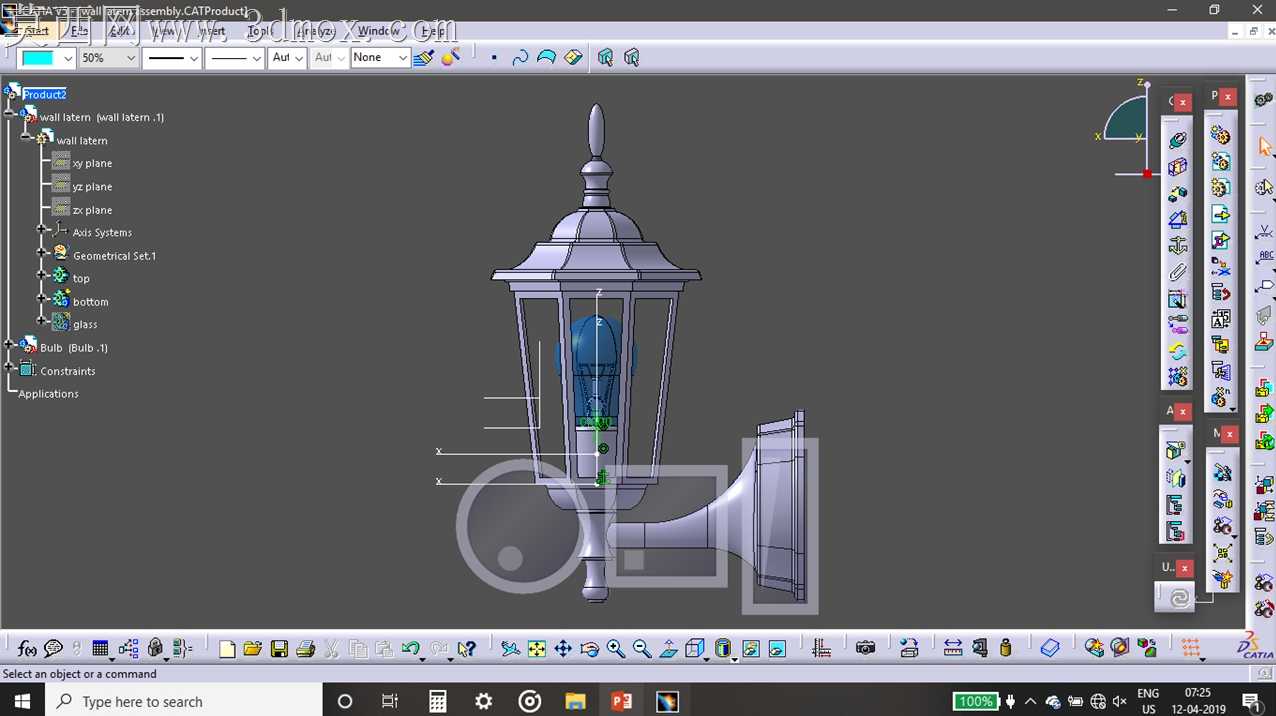The width and height of the screenshot is (1276, 716).
Task: Click the select arrow icon in right toolbar
Action: pyautogui.click(x=1265, y=148)
